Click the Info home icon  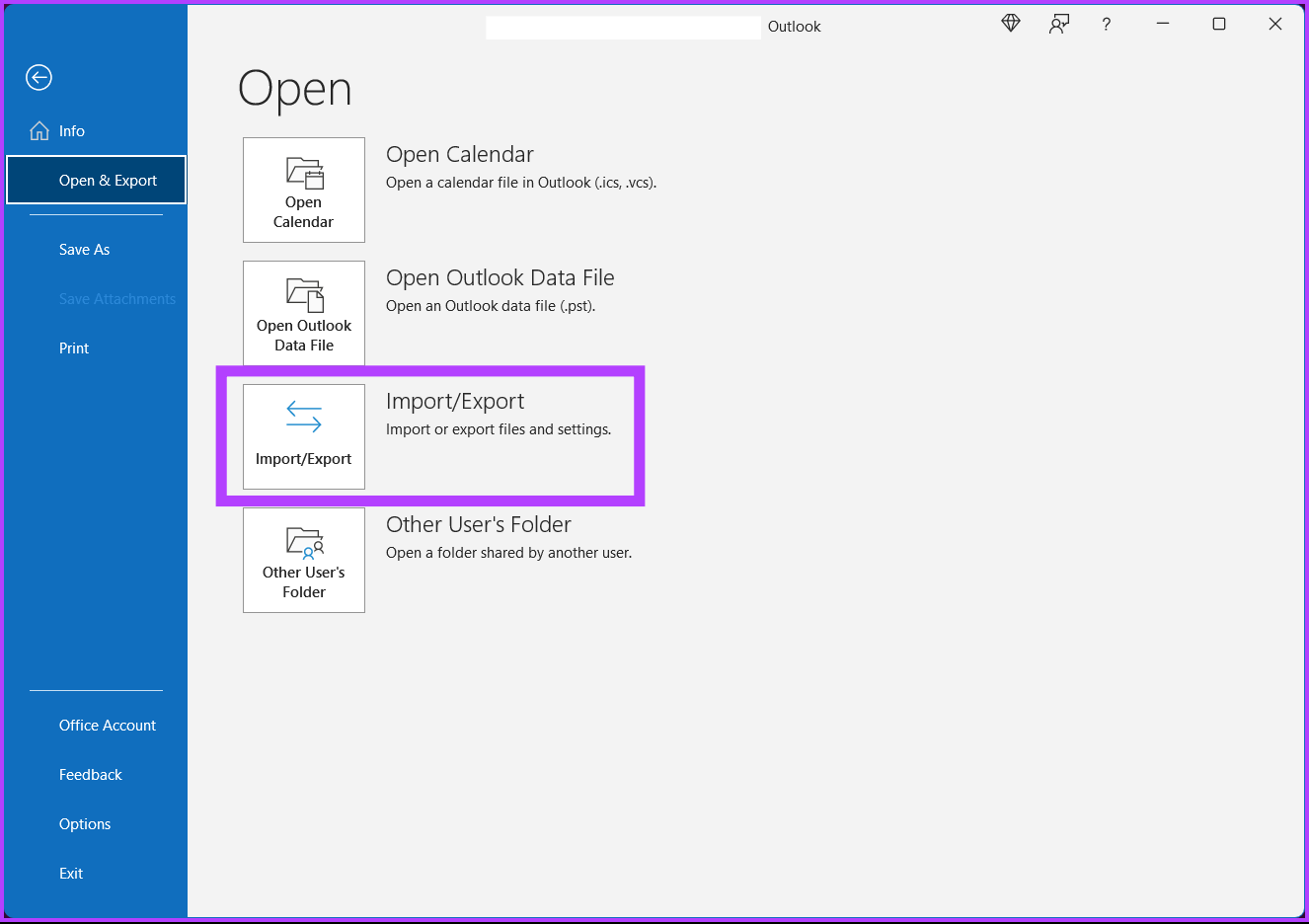click(39, 131)
